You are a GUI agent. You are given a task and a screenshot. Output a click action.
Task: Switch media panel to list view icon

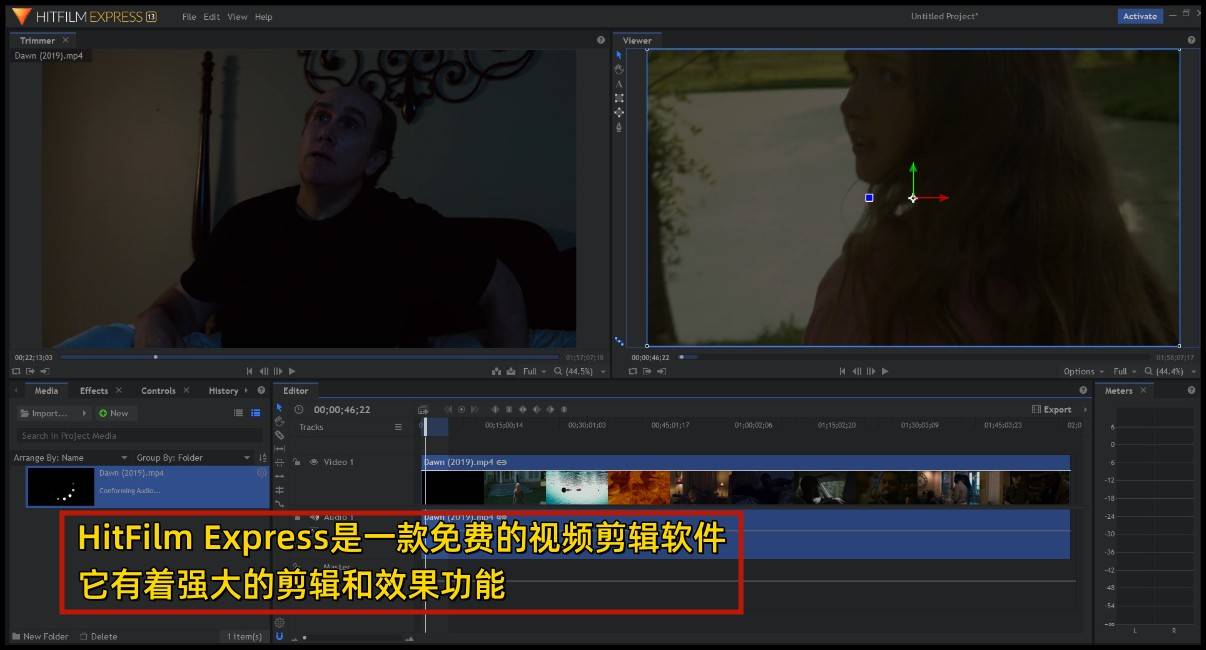[x=238, y=413]
